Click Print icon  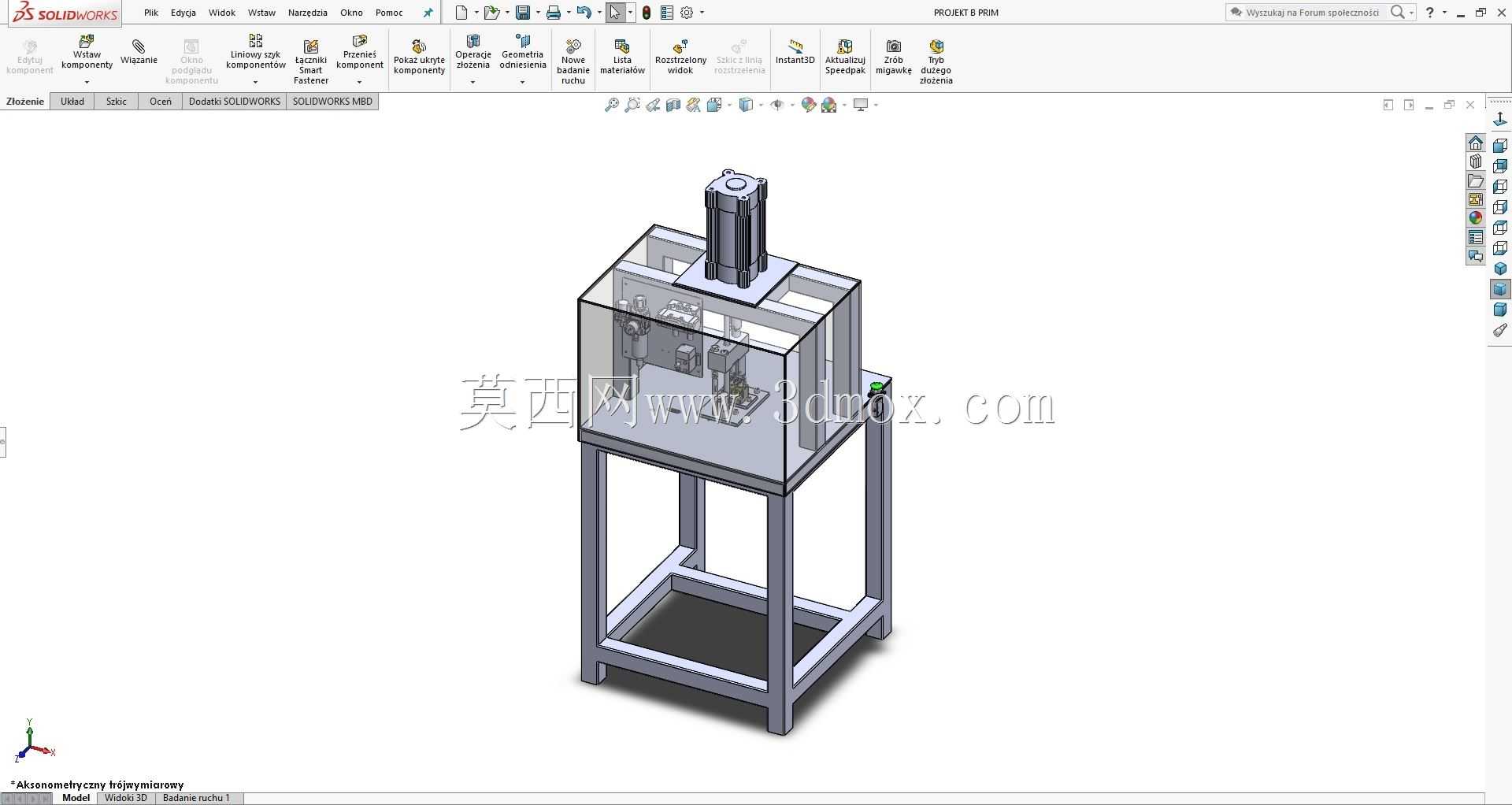click(x=554, y=13)
